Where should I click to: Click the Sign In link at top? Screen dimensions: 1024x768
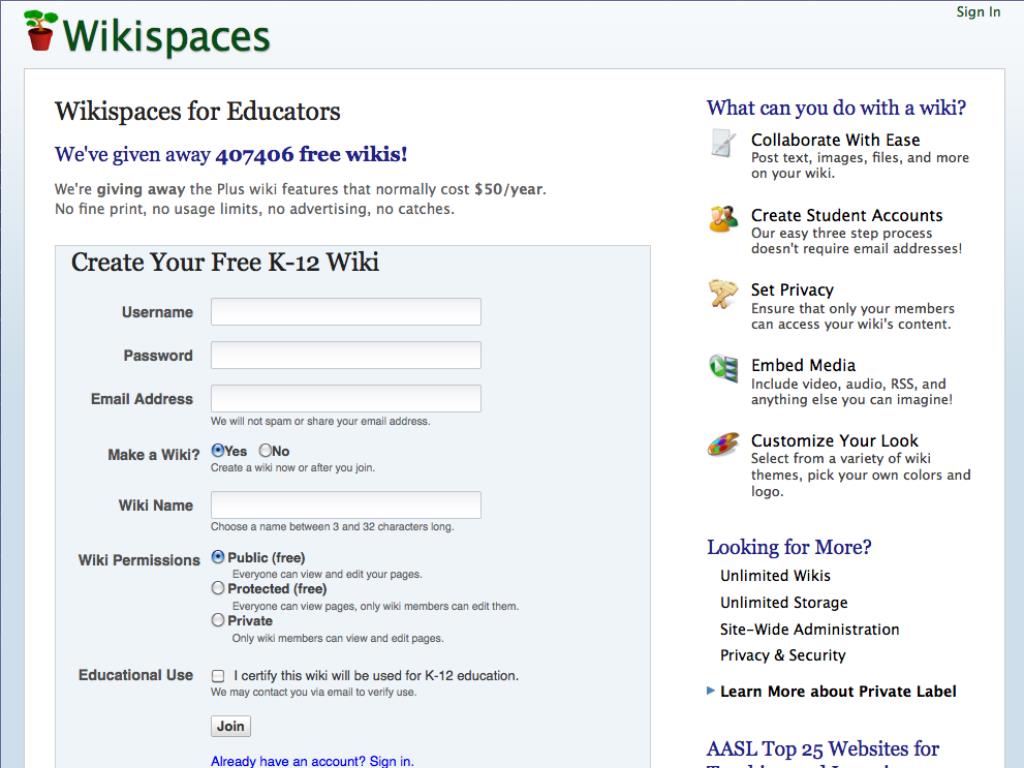pos(978,12)
